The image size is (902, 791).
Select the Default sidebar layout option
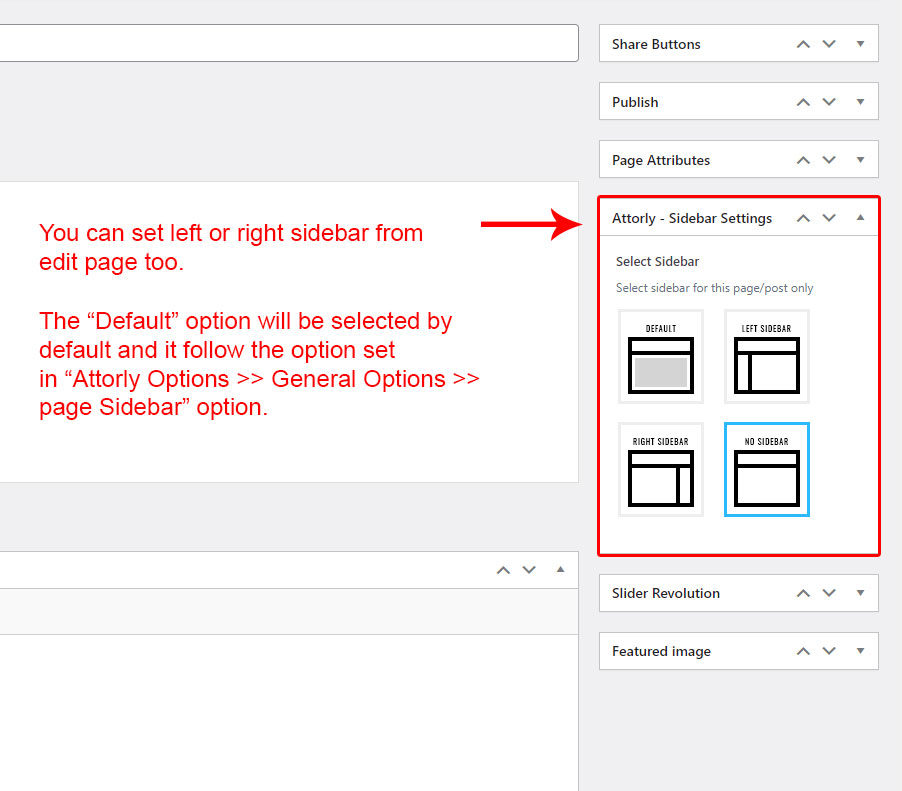(661, 356)
